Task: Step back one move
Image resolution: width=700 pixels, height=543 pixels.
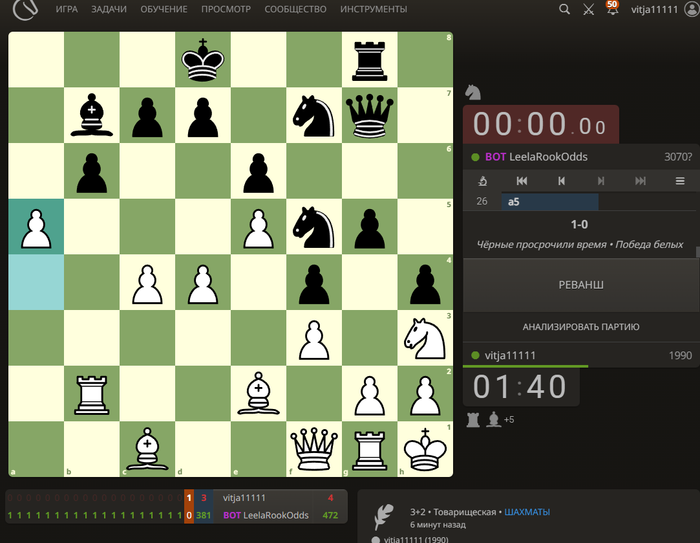Action: (562, 181)
